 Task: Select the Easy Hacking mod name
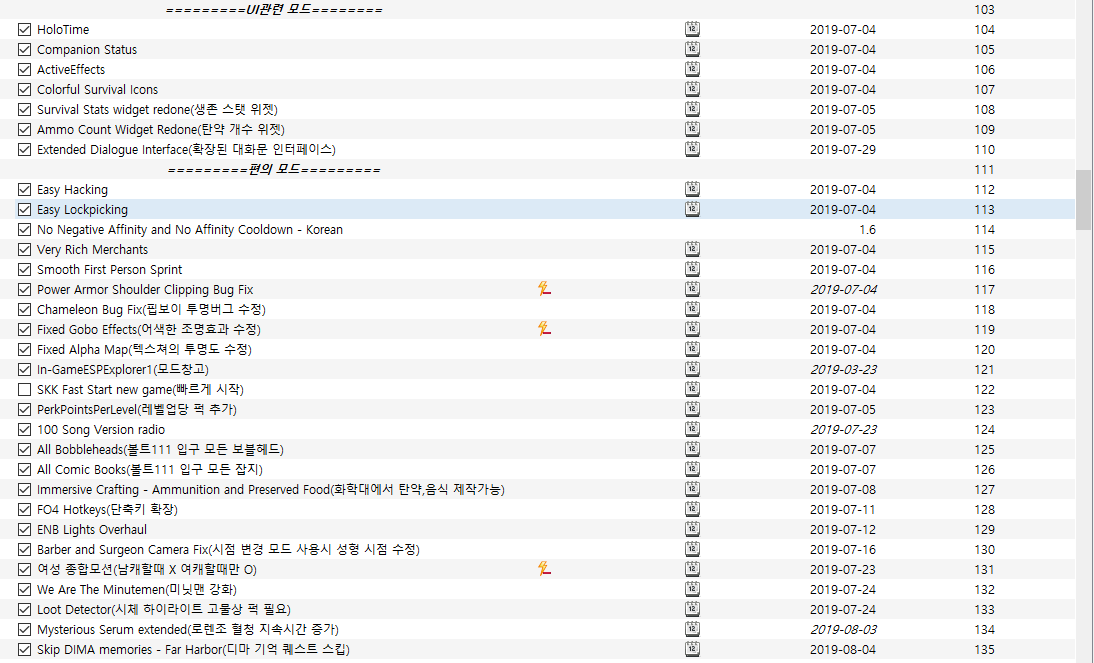(x=72, y=190)
